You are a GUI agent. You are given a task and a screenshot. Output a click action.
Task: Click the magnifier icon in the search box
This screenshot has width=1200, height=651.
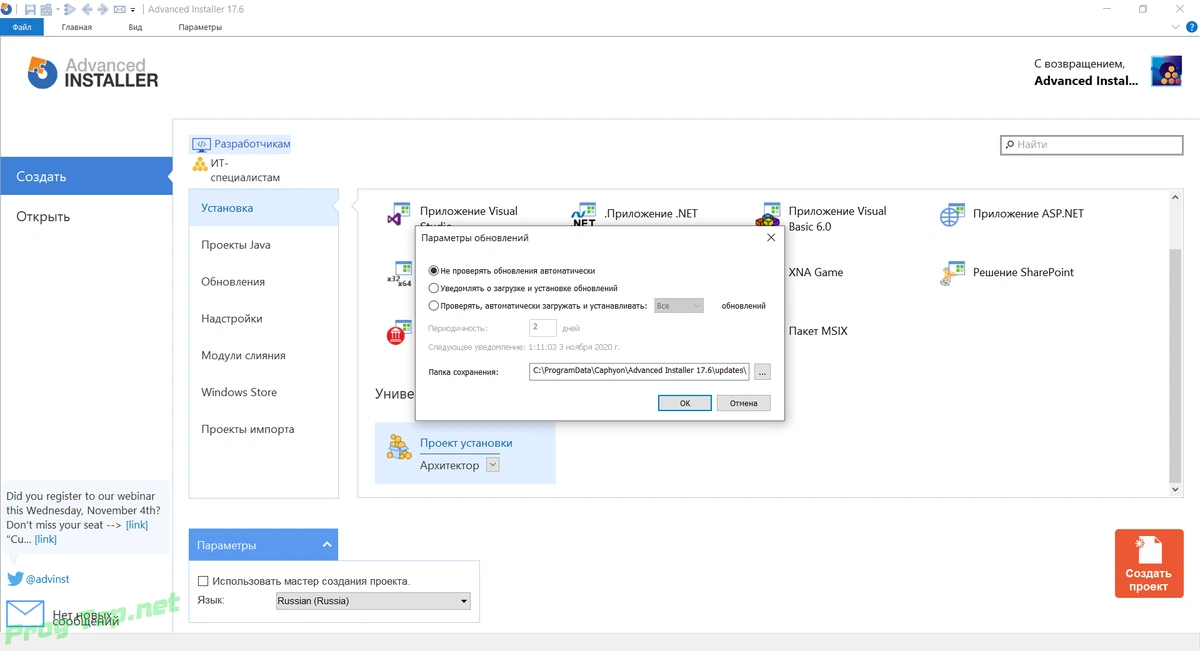point(1009,145)
